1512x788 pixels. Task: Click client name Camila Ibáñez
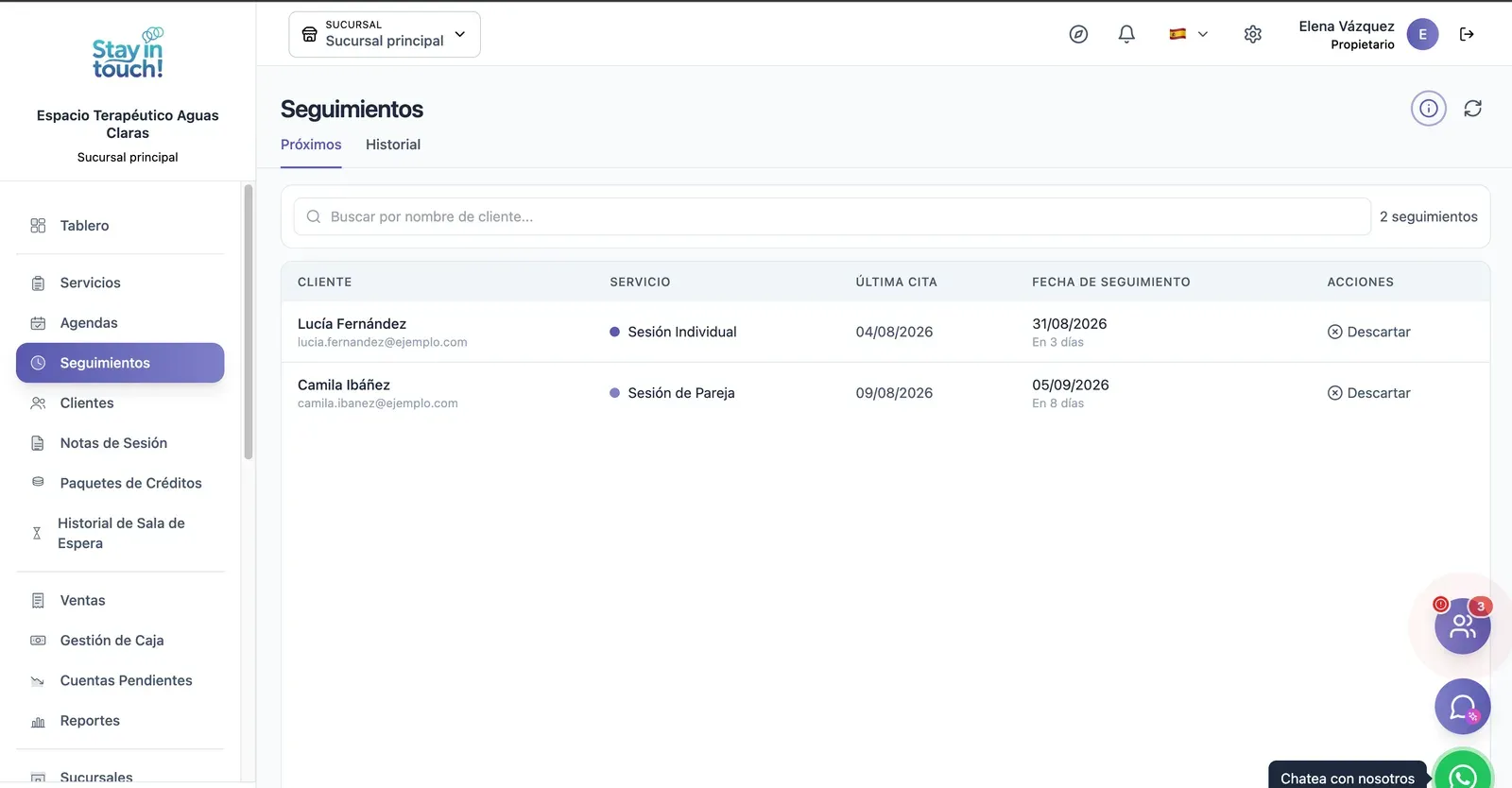(x=344, y=385)
